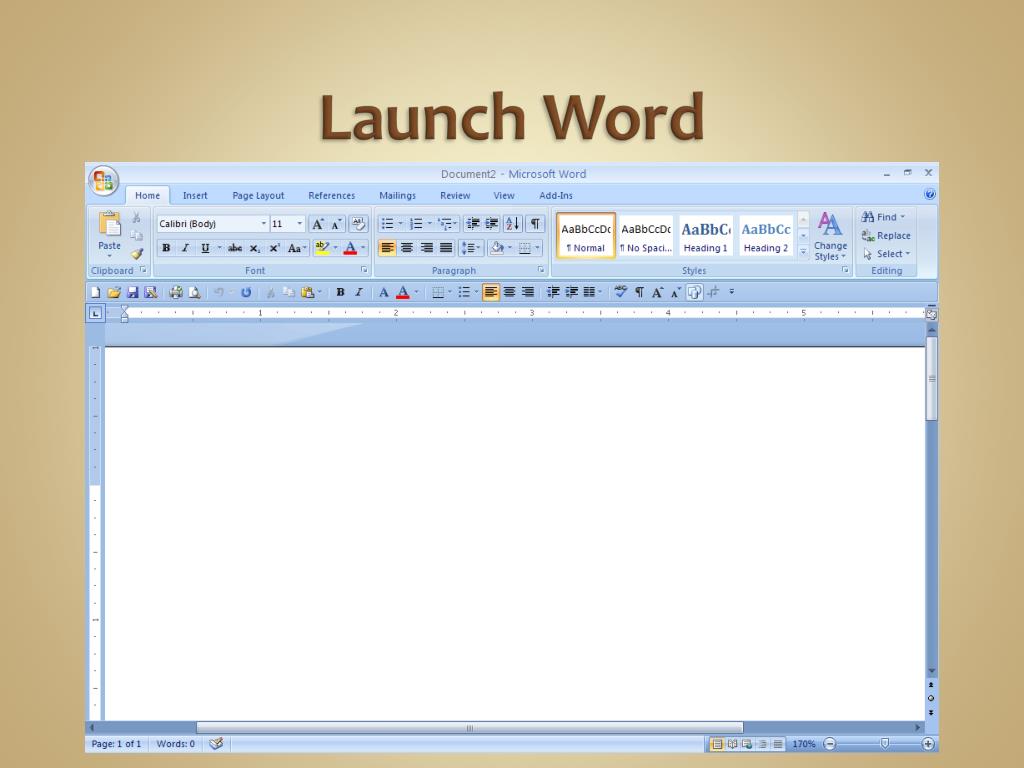Toggle Center alignment in the ribbon Paragraph group
Screen dimensions: 1024x768
[x=407, y=248]
